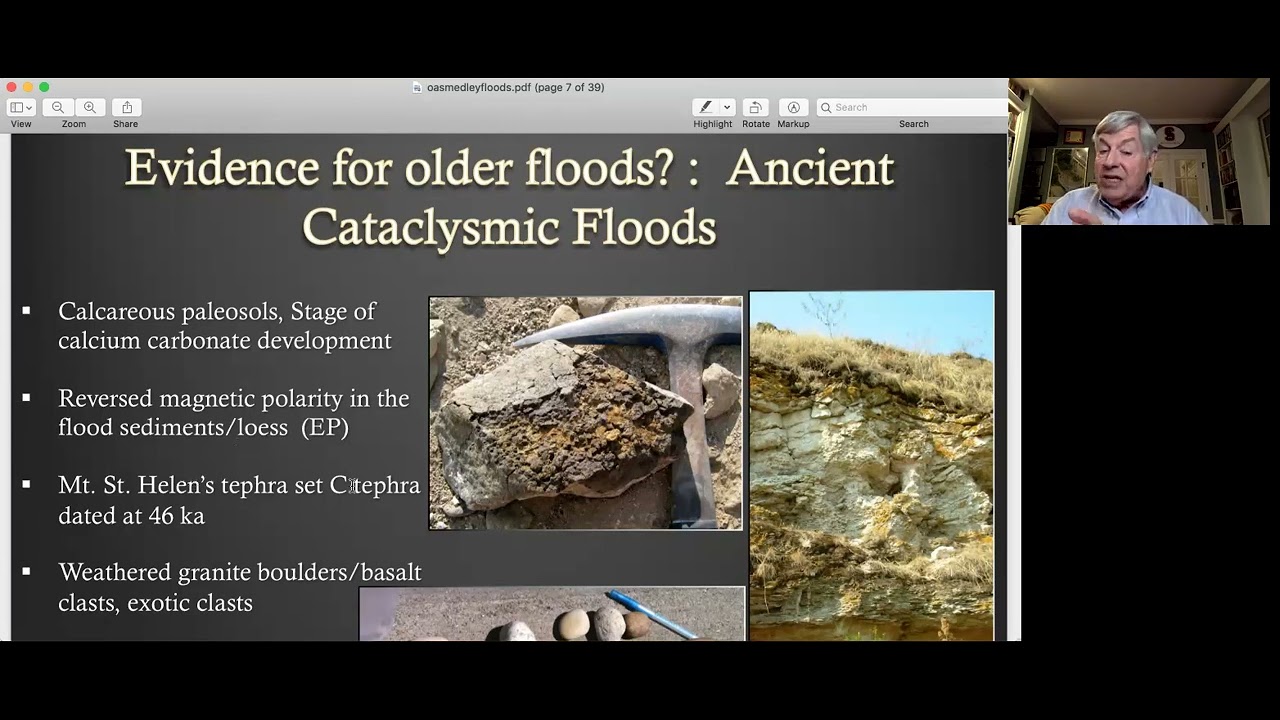The width and height of the screenshot is (1280, 720).
Task: Click the Mt. St. Helen's tephra bullet
Action: point(239,500)
